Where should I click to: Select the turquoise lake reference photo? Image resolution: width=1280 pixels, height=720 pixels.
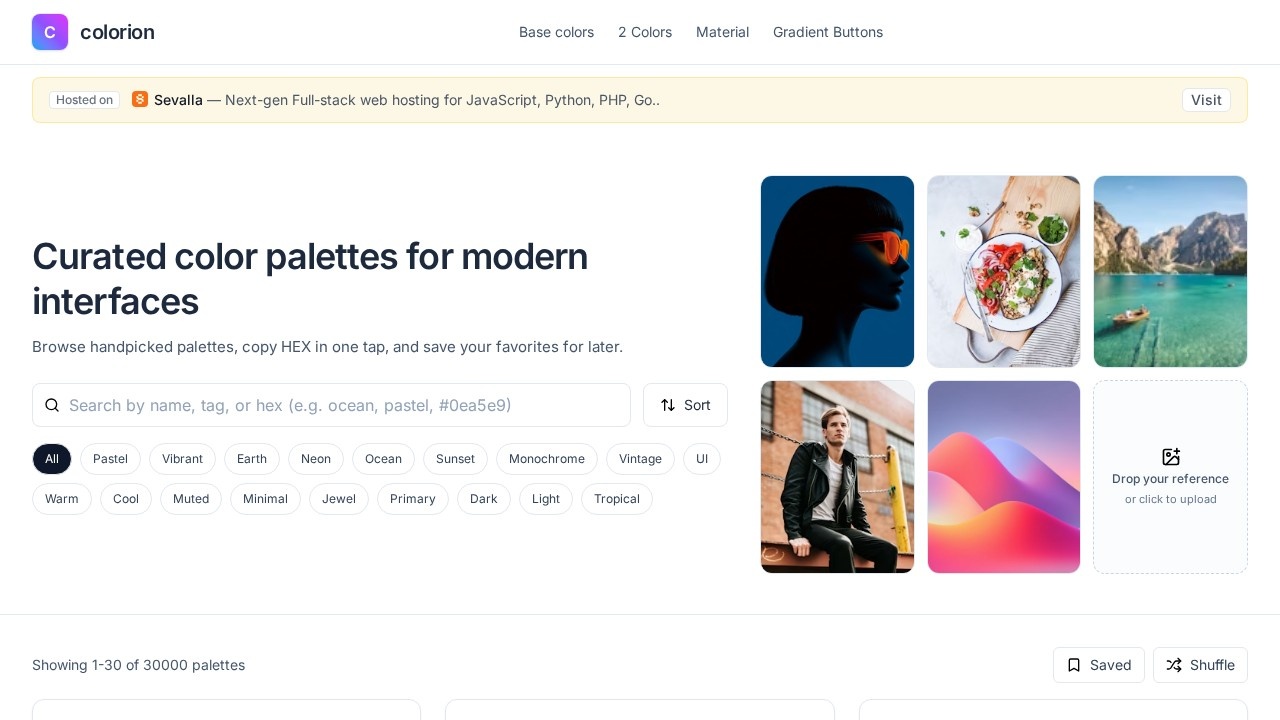[1170, 272]
